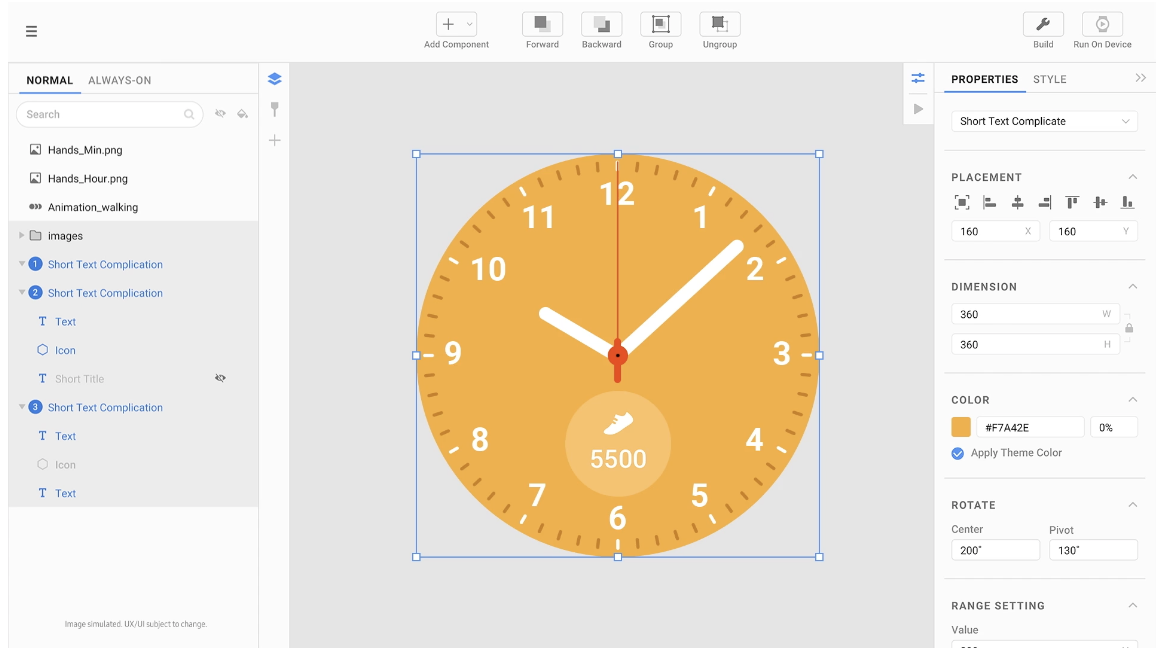
Task: Open the layers panel icon
Action: [x=275, y=79]
